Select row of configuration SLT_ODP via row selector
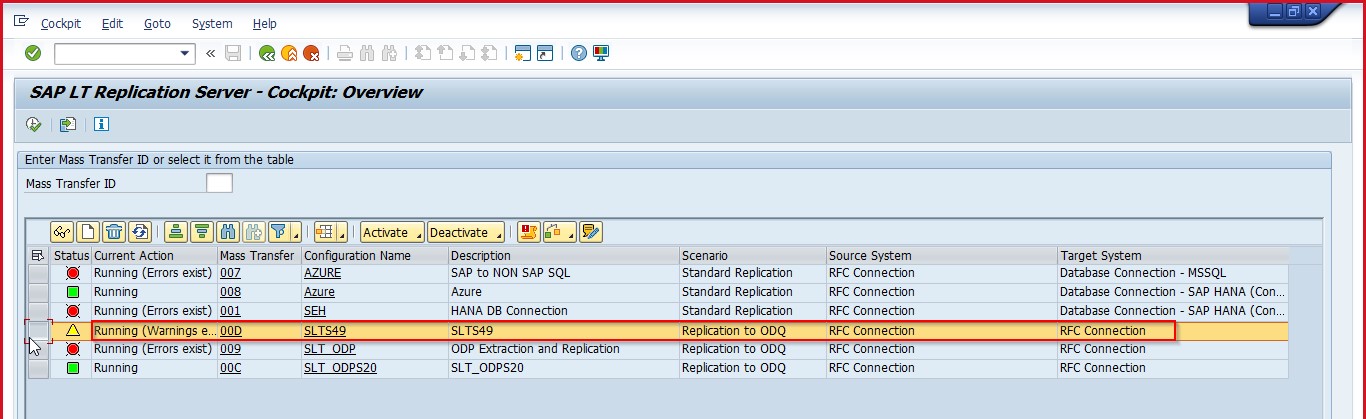Screen dimensions: 1366x419 pyautogui.click(x=38, y=350)
